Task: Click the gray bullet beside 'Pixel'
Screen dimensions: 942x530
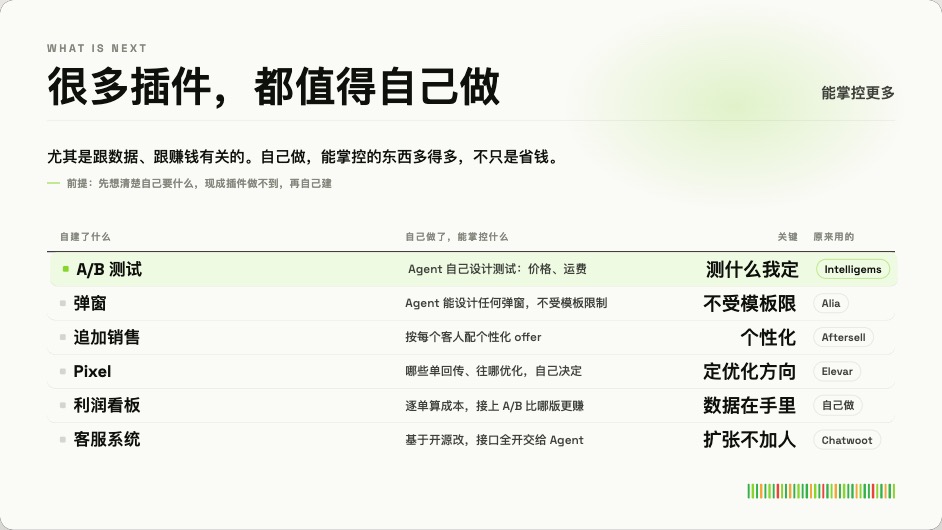Action: (x=62, y=371)
